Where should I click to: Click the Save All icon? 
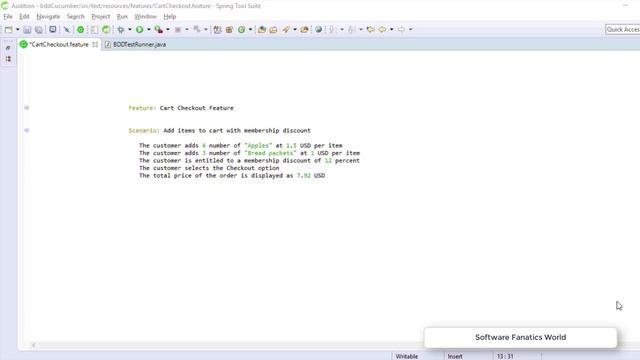coord(39,29)
